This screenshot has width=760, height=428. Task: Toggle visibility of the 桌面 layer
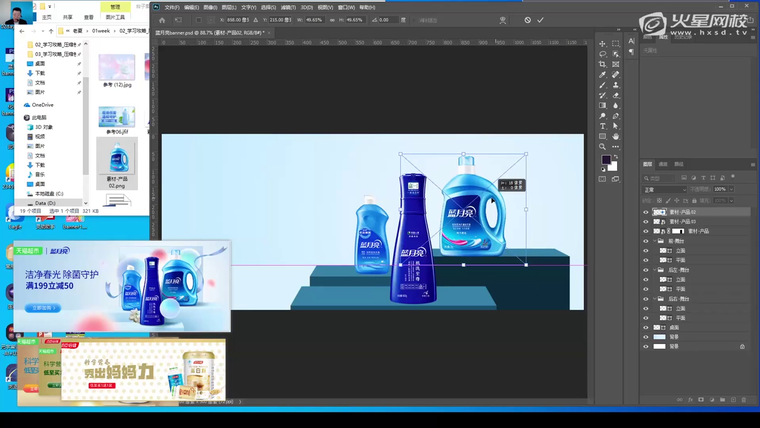point(646,327)
